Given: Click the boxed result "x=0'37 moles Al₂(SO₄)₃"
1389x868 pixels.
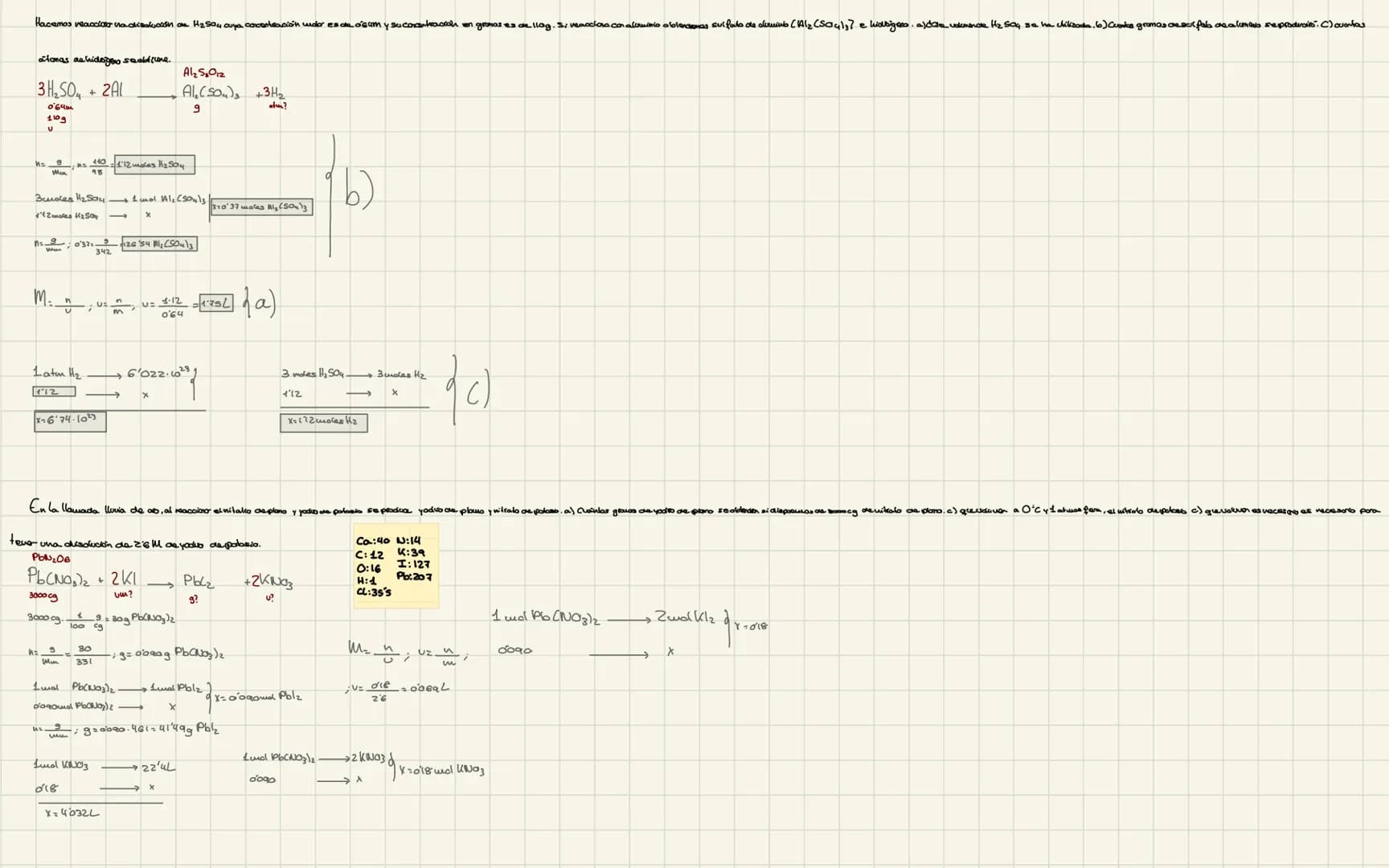Looking at the screenshot, I should coord(261,207).
